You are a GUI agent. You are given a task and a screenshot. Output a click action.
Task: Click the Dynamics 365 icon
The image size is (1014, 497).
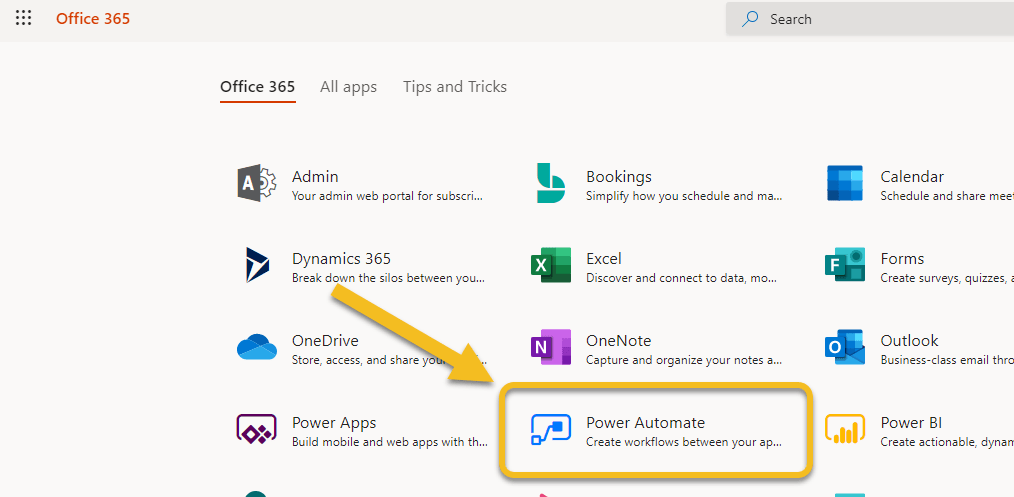(257, 265)
